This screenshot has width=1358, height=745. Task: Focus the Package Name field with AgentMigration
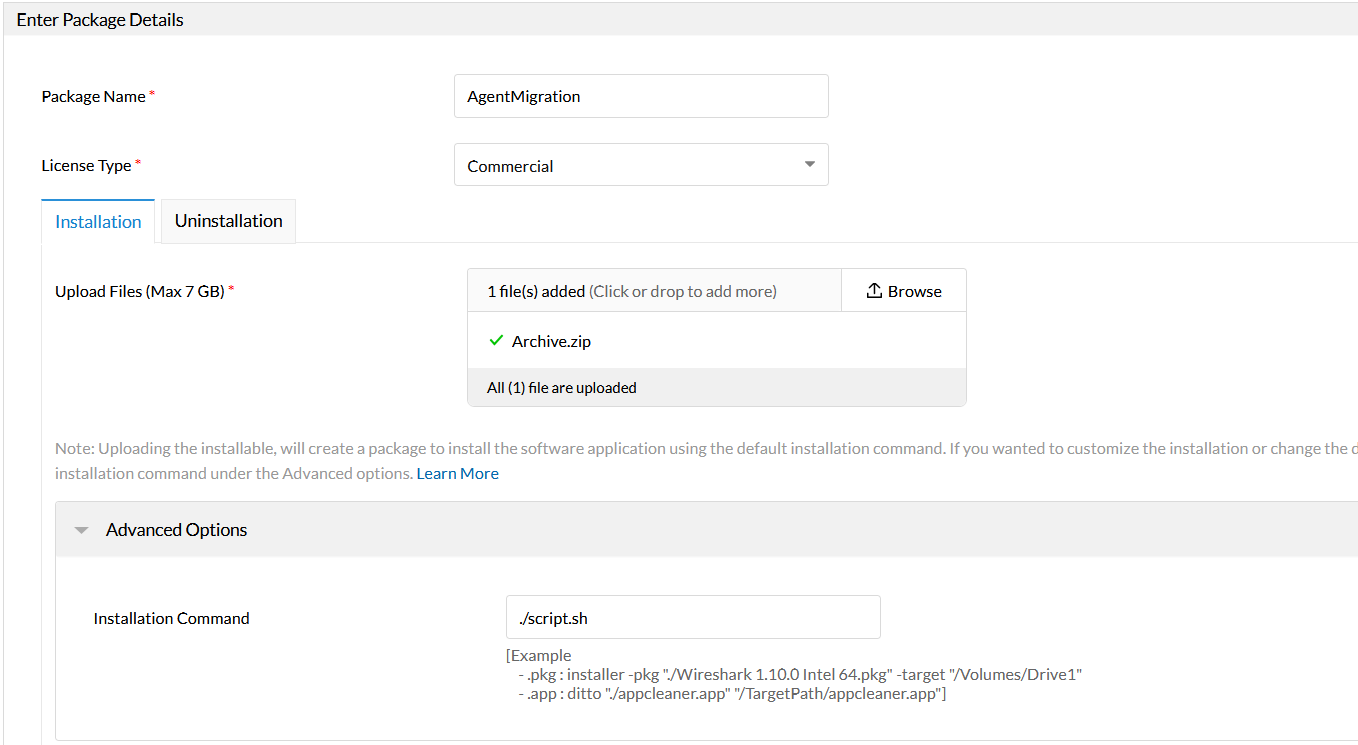click(x=640, y=97)
